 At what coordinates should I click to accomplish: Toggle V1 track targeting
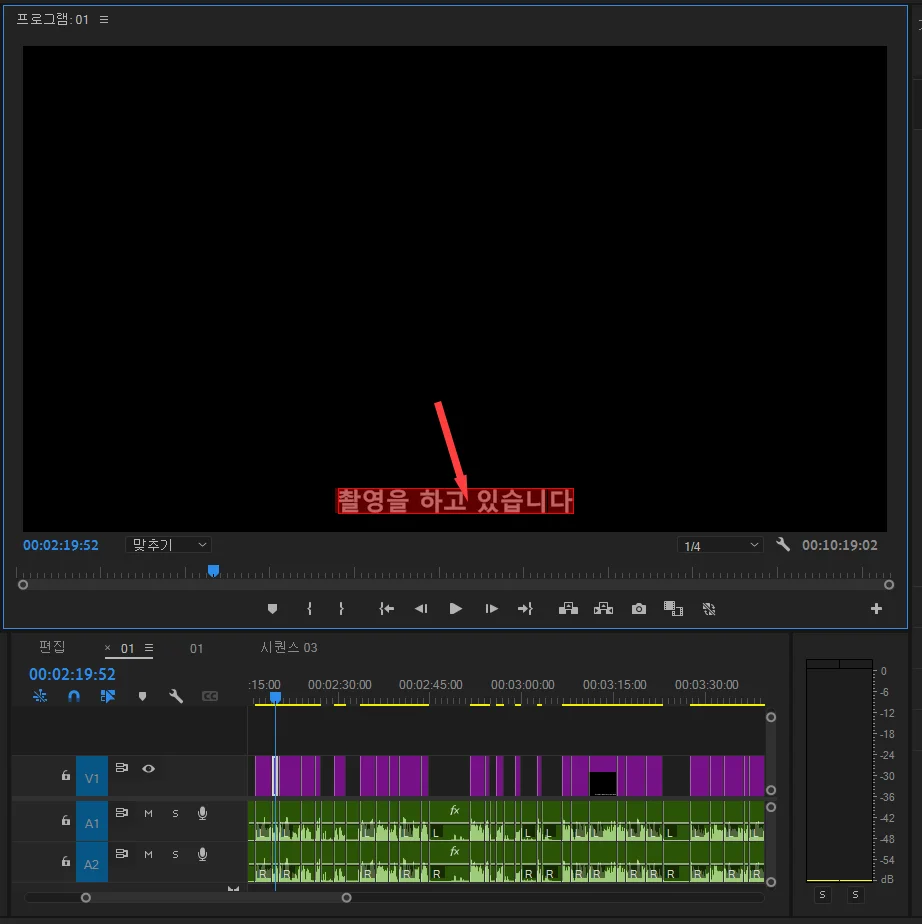click(x=92, y=778)
